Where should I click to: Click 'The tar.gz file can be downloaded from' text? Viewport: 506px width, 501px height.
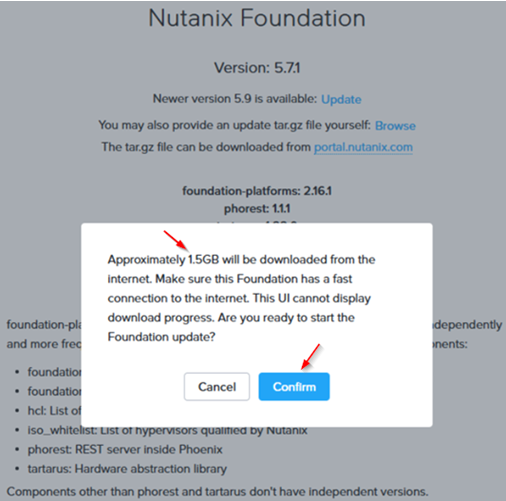pos(206,147)
